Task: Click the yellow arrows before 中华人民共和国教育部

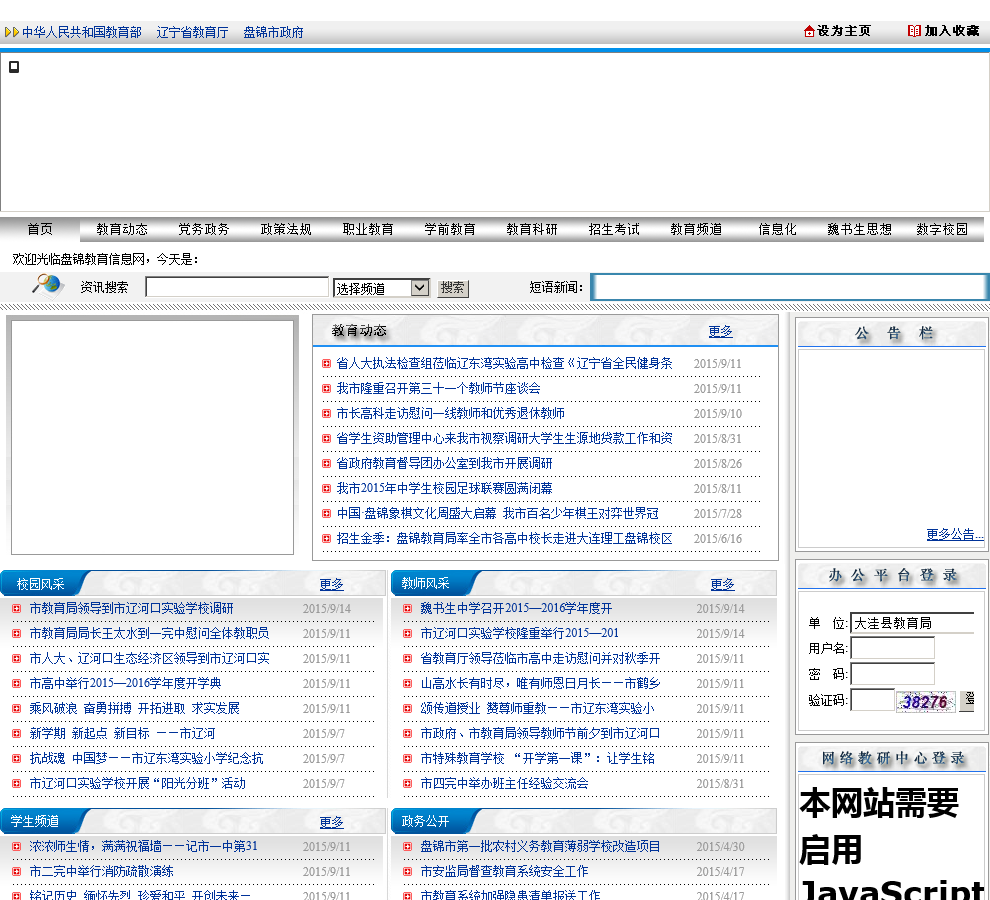Action: (12, 32)
